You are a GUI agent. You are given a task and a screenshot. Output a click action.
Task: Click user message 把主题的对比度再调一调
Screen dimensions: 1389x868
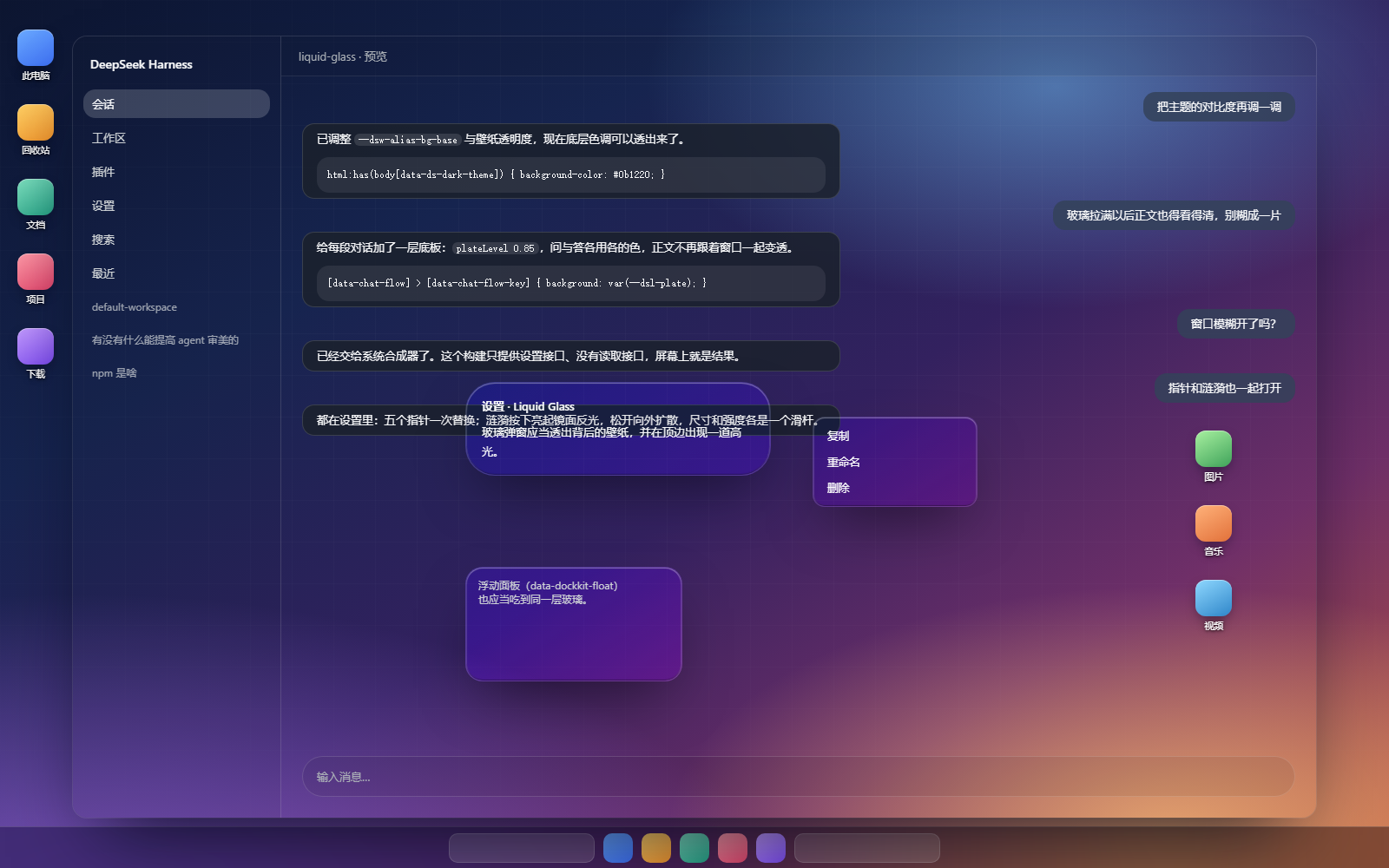pos(1219,107)
